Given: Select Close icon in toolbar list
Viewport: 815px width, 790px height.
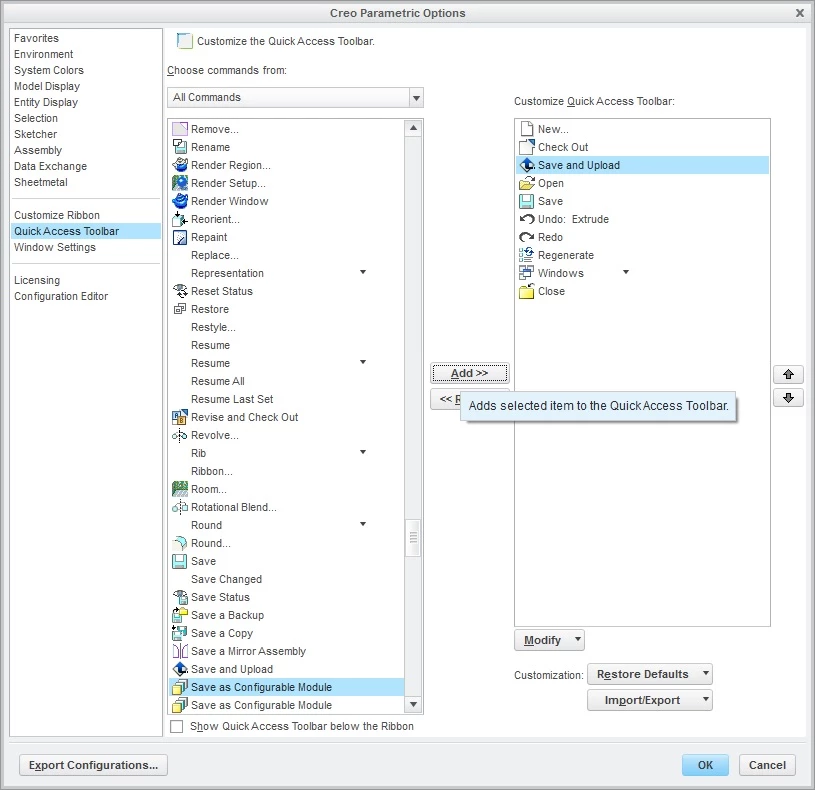Looking at the screenshot, I should (x=527, y=291).
